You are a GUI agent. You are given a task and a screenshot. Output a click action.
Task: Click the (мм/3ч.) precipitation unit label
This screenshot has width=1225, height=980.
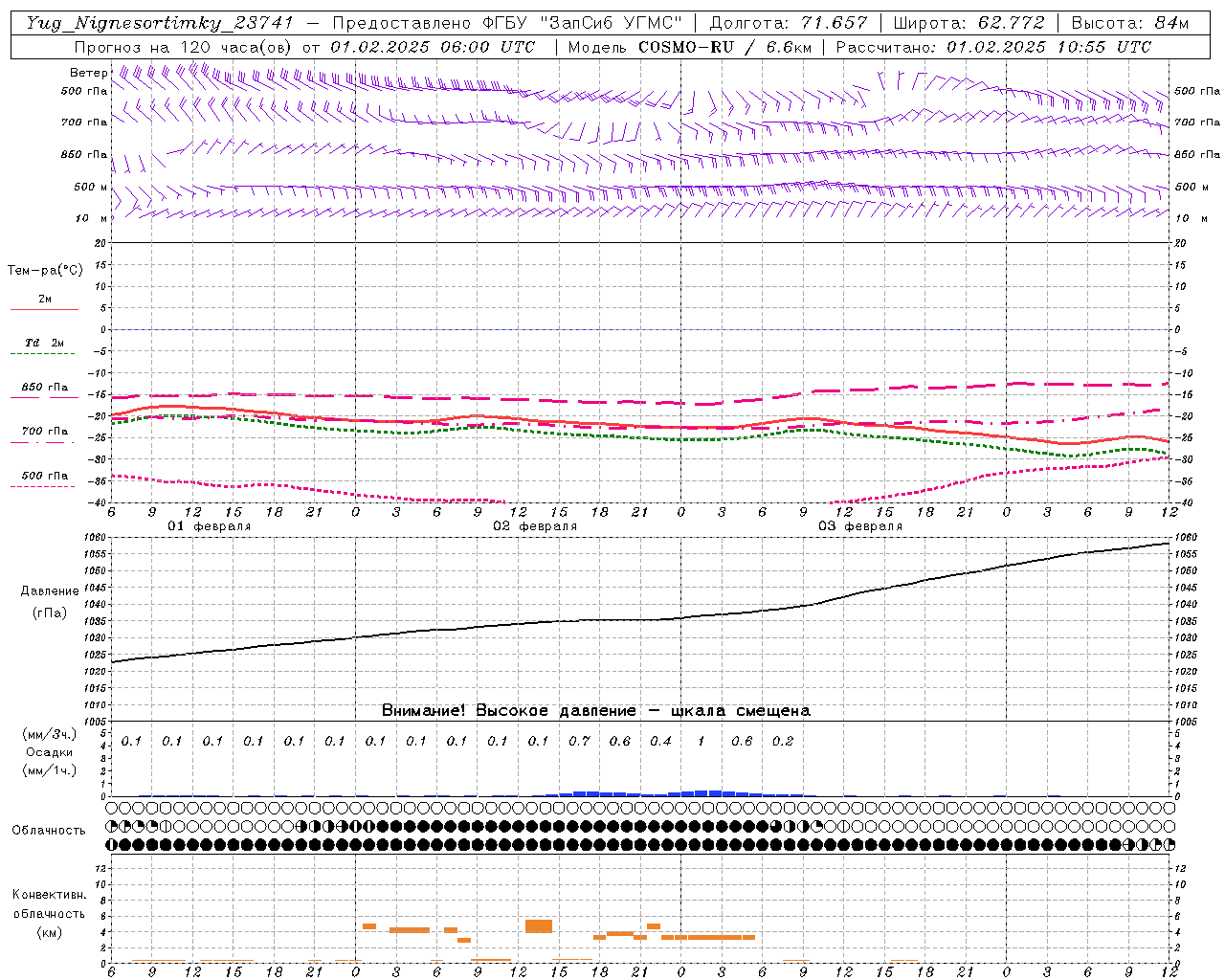coord(49,735)
